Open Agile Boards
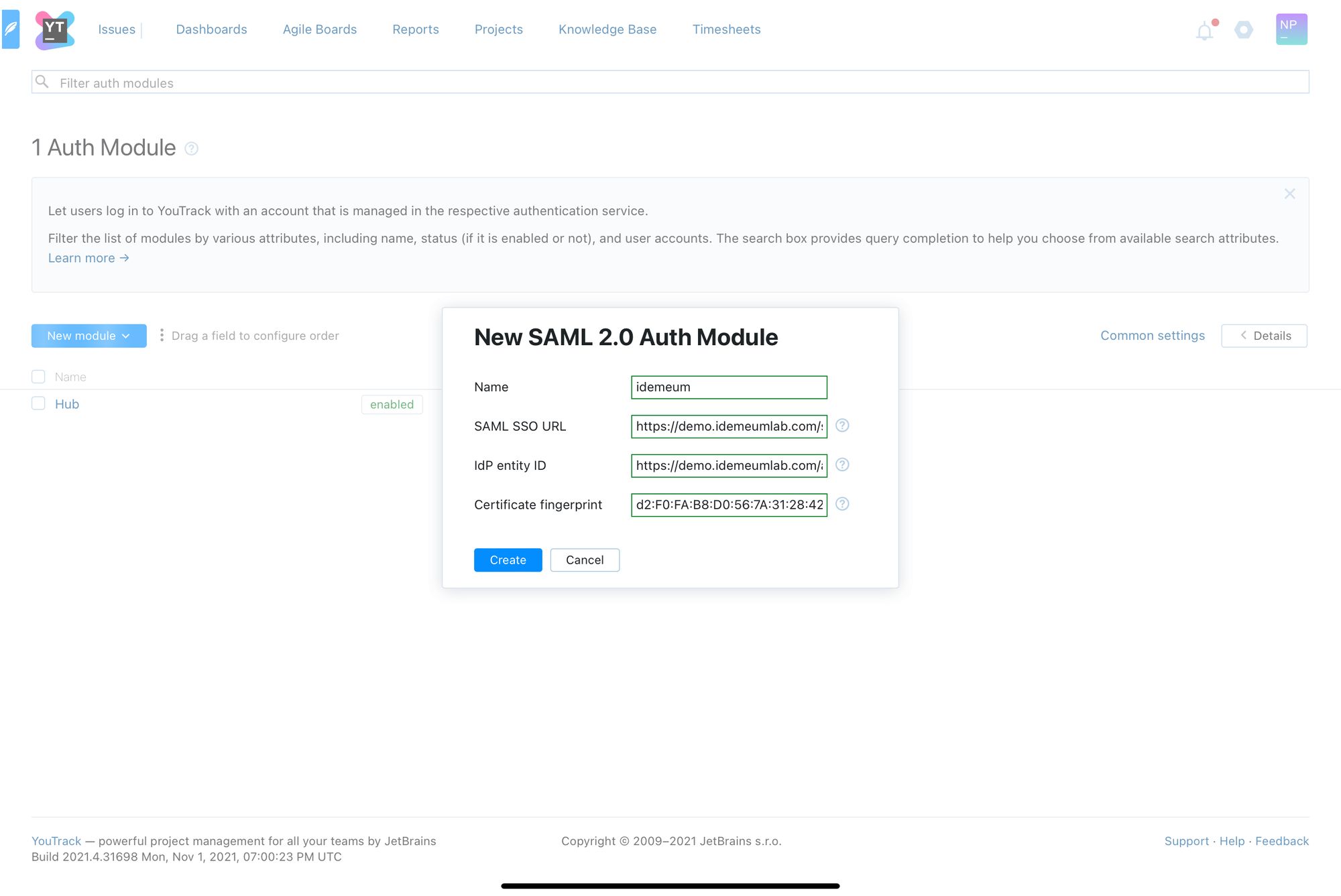 (x=320, y=29)
